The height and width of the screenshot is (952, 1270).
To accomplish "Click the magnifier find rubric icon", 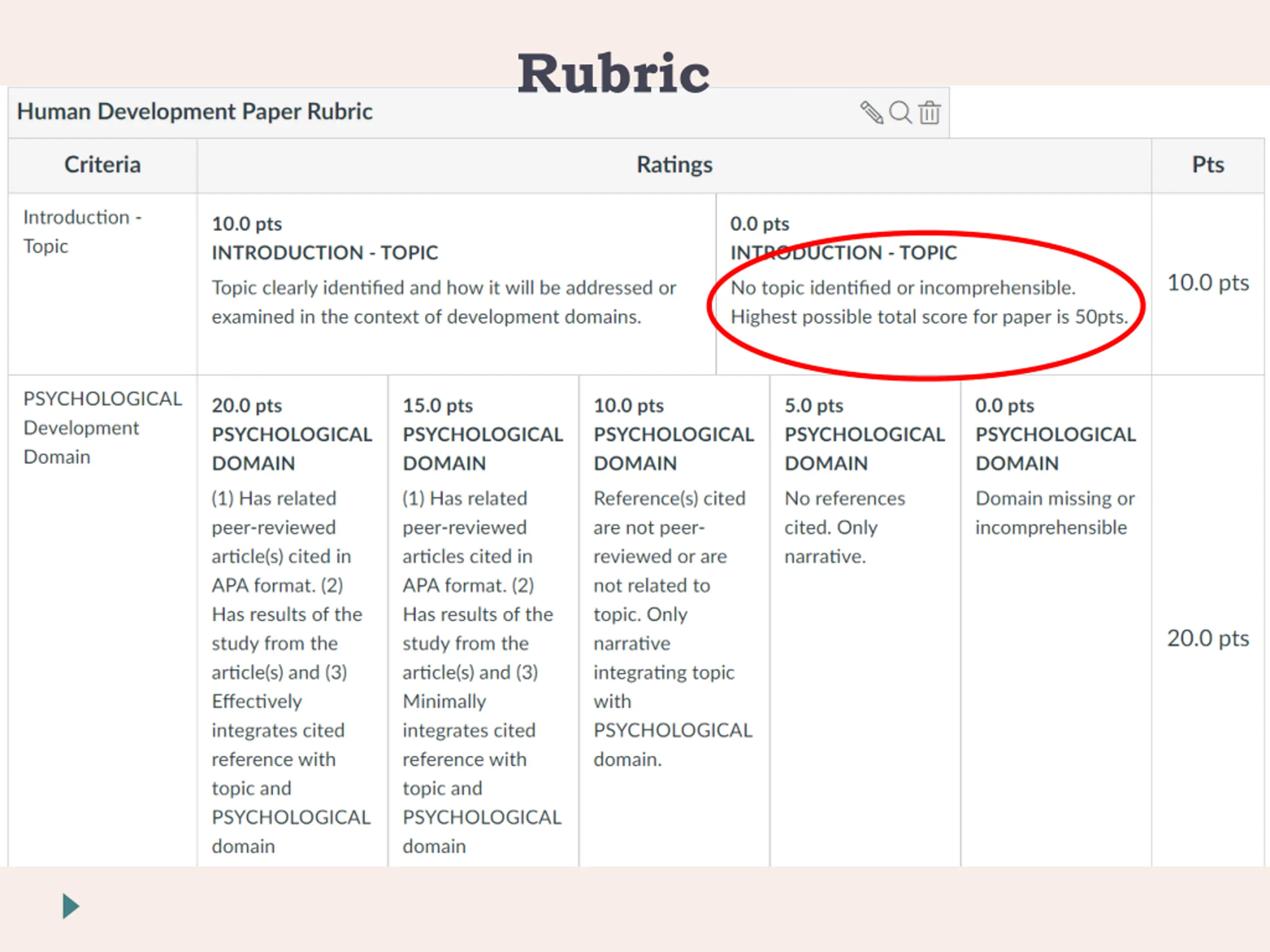I will [x=900, y=113].
